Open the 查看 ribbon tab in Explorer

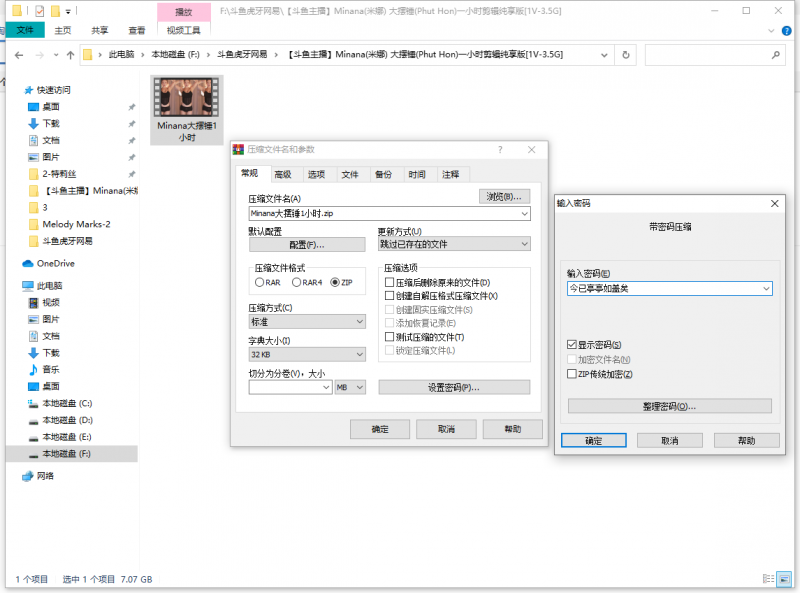point(137,30)
